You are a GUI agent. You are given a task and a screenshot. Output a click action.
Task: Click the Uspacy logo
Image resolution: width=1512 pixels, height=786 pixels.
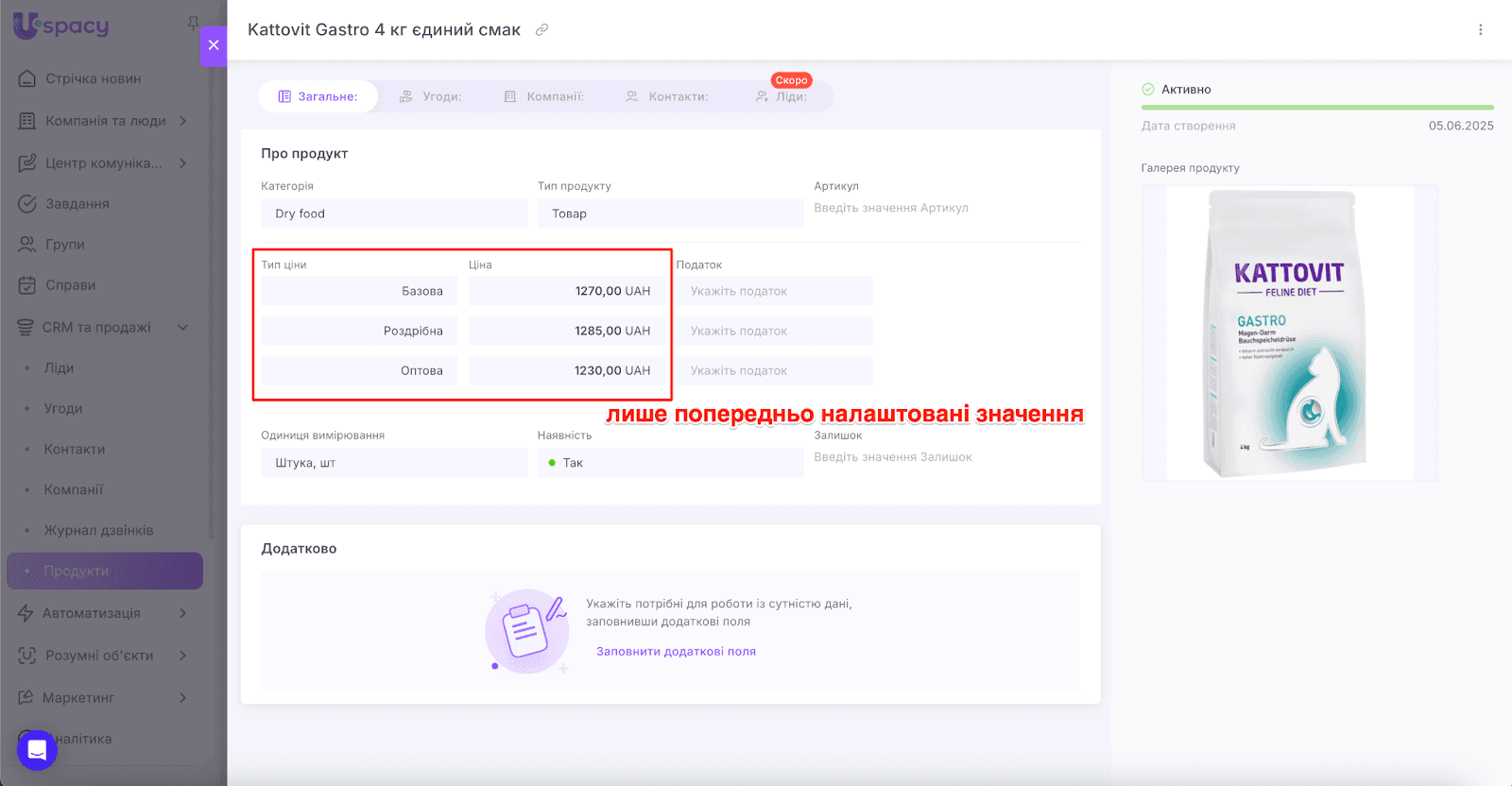[x=60, y=26]
